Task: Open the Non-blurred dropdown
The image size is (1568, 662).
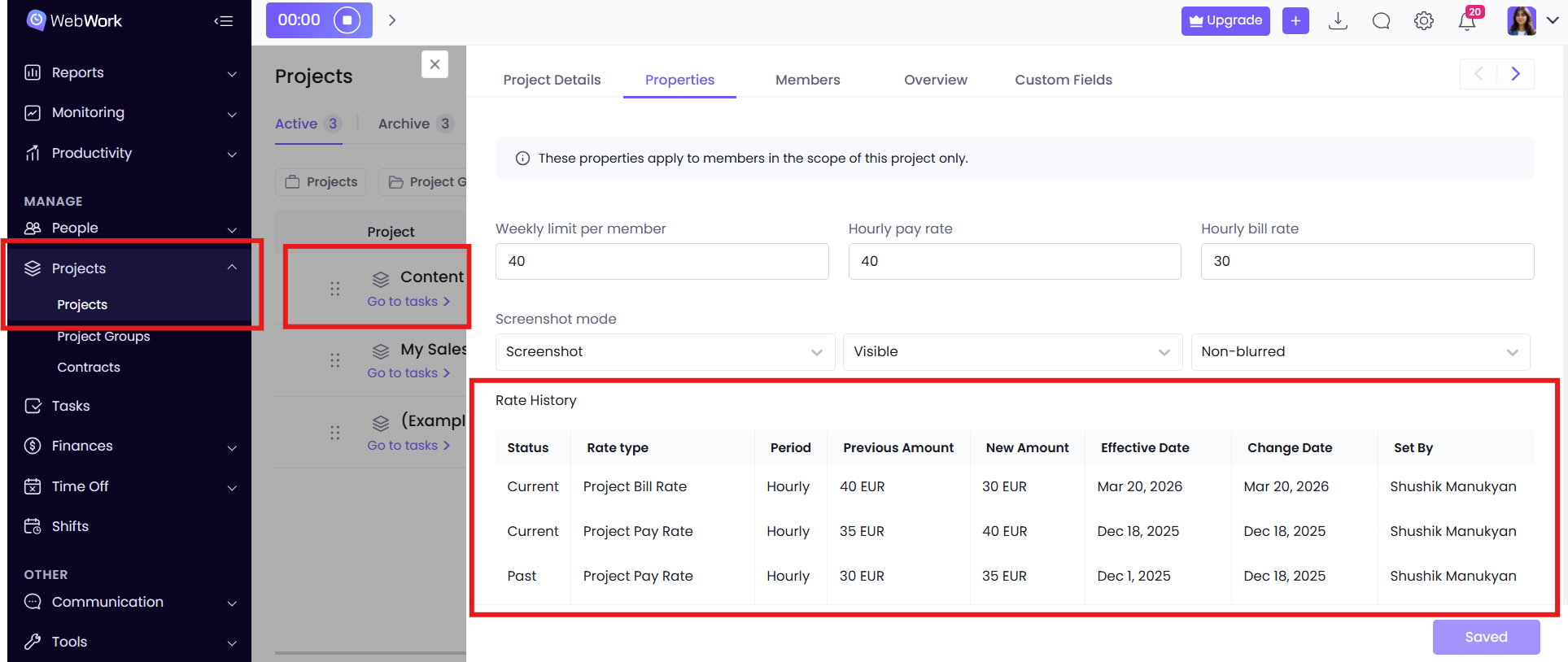Action: click(1360, 352)
